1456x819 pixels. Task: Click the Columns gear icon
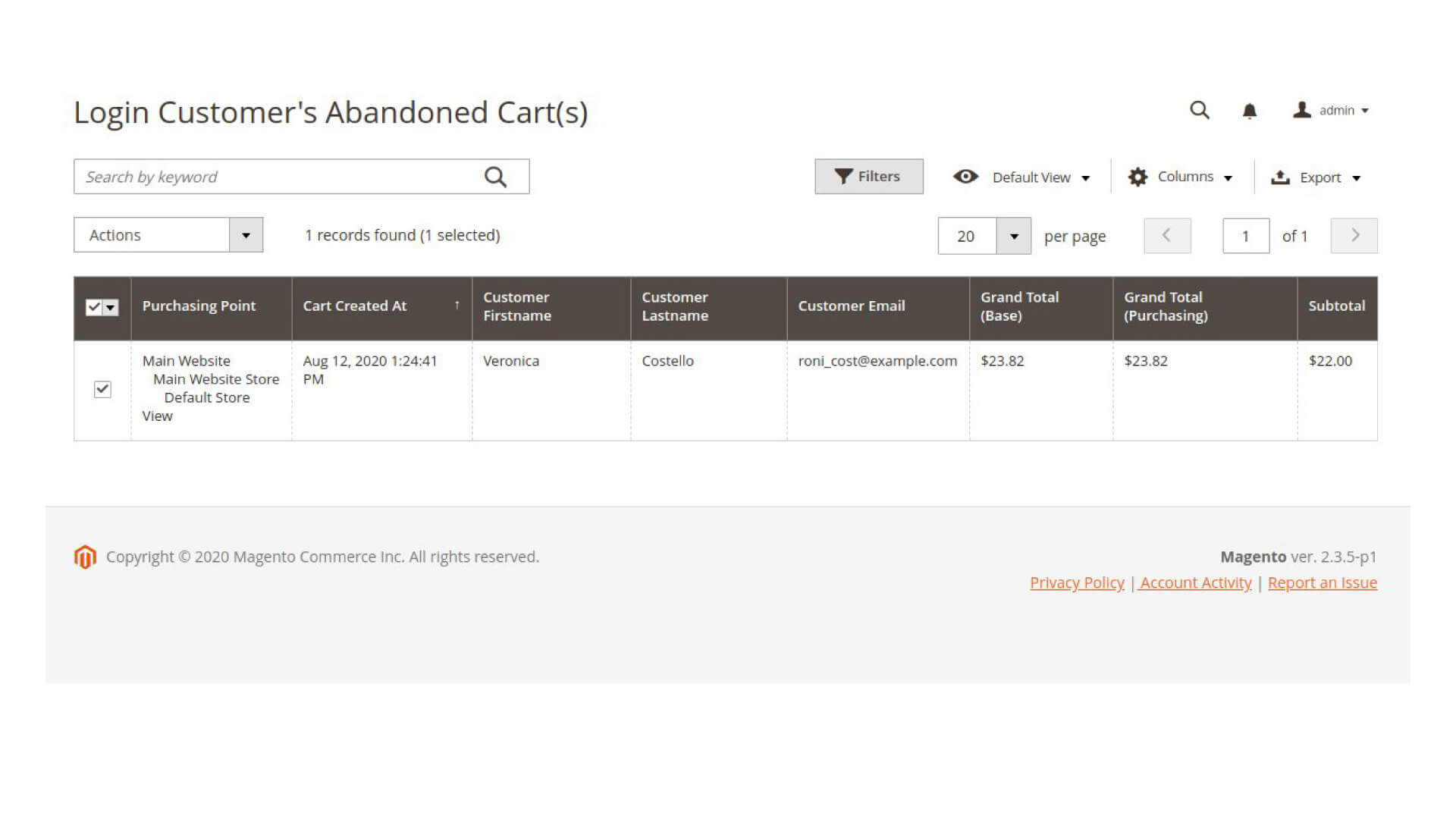1137,177
